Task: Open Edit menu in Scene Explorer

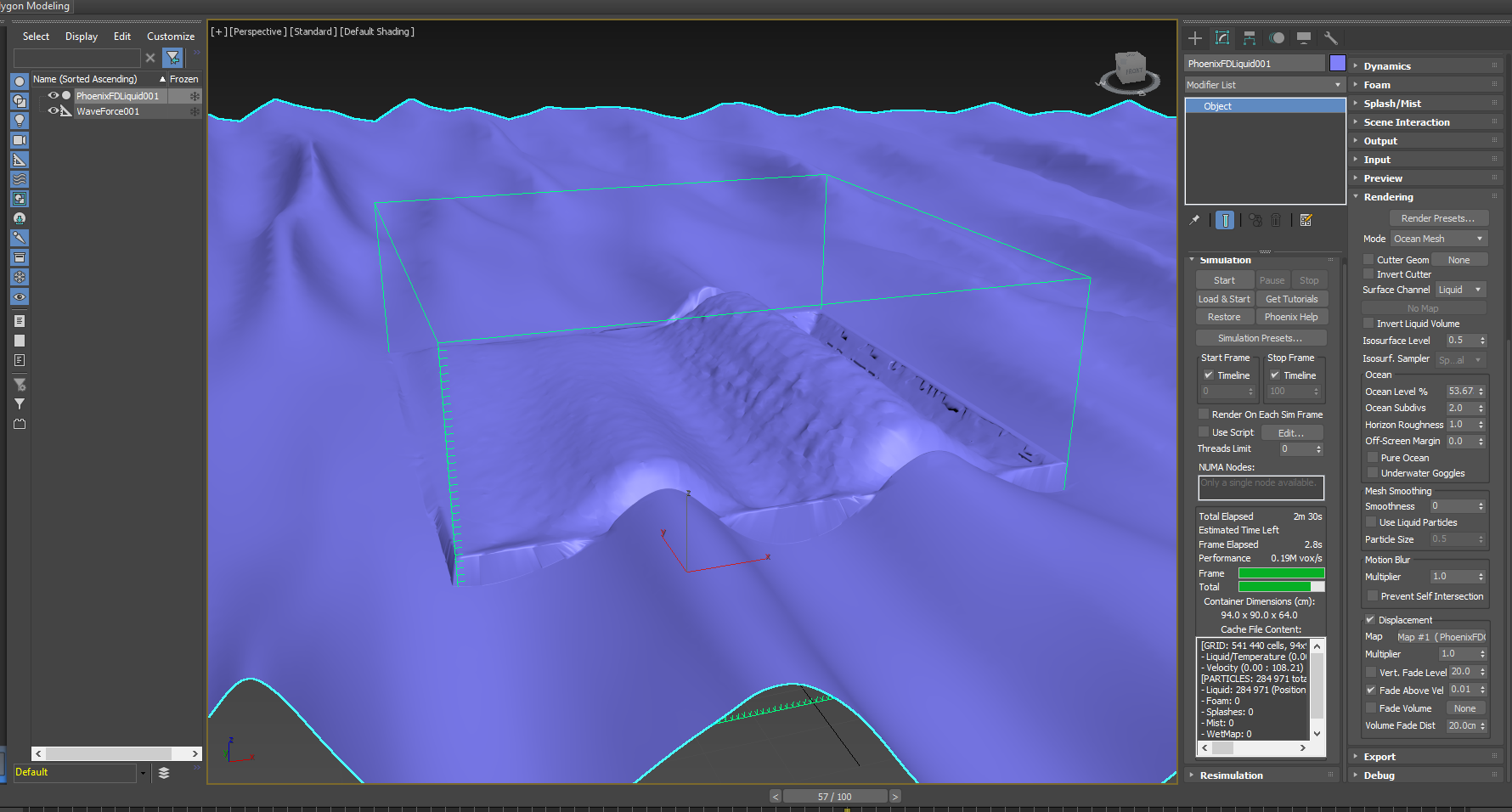Action: click(122, 37)
